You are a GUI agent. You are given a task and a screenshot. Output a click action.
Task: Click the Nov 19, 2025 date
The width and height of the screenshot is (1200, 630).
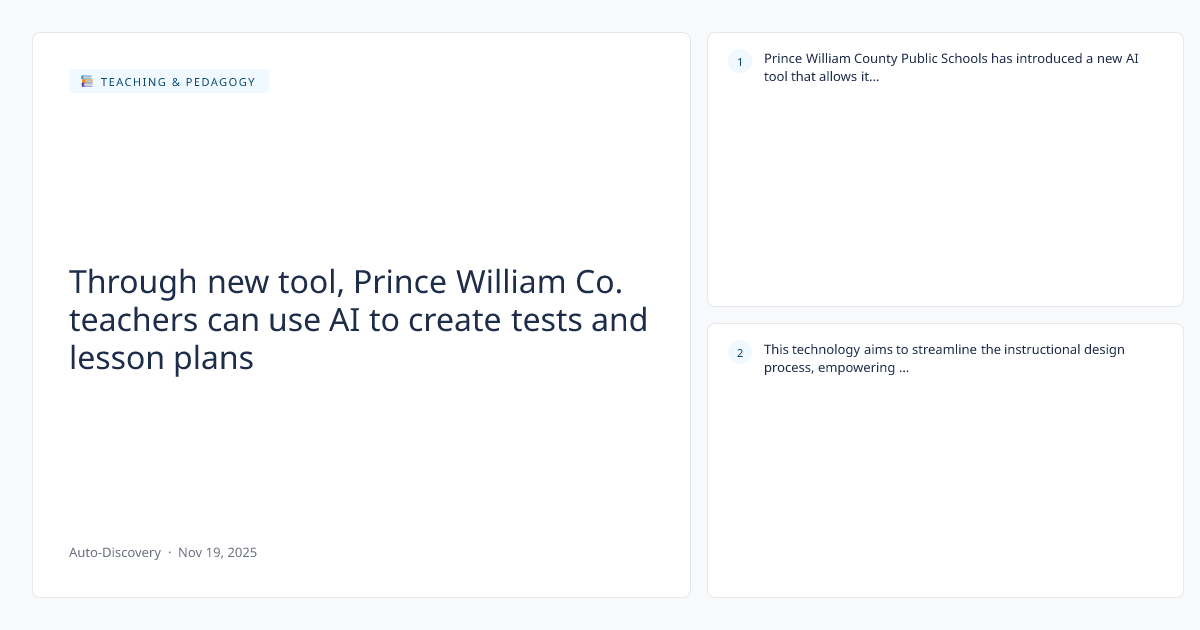217,552
